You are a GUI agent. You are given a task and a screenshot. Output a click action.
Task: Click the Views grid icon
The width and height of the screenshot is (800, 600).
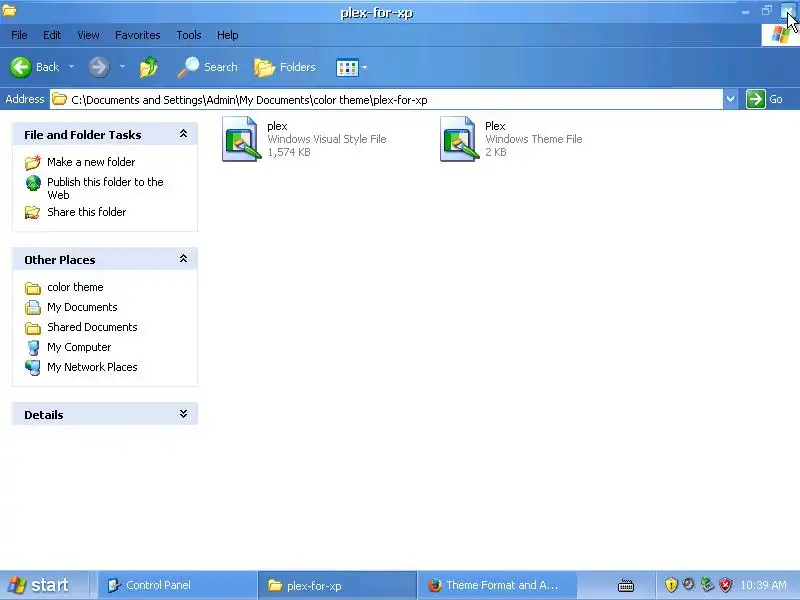(347, 67)
